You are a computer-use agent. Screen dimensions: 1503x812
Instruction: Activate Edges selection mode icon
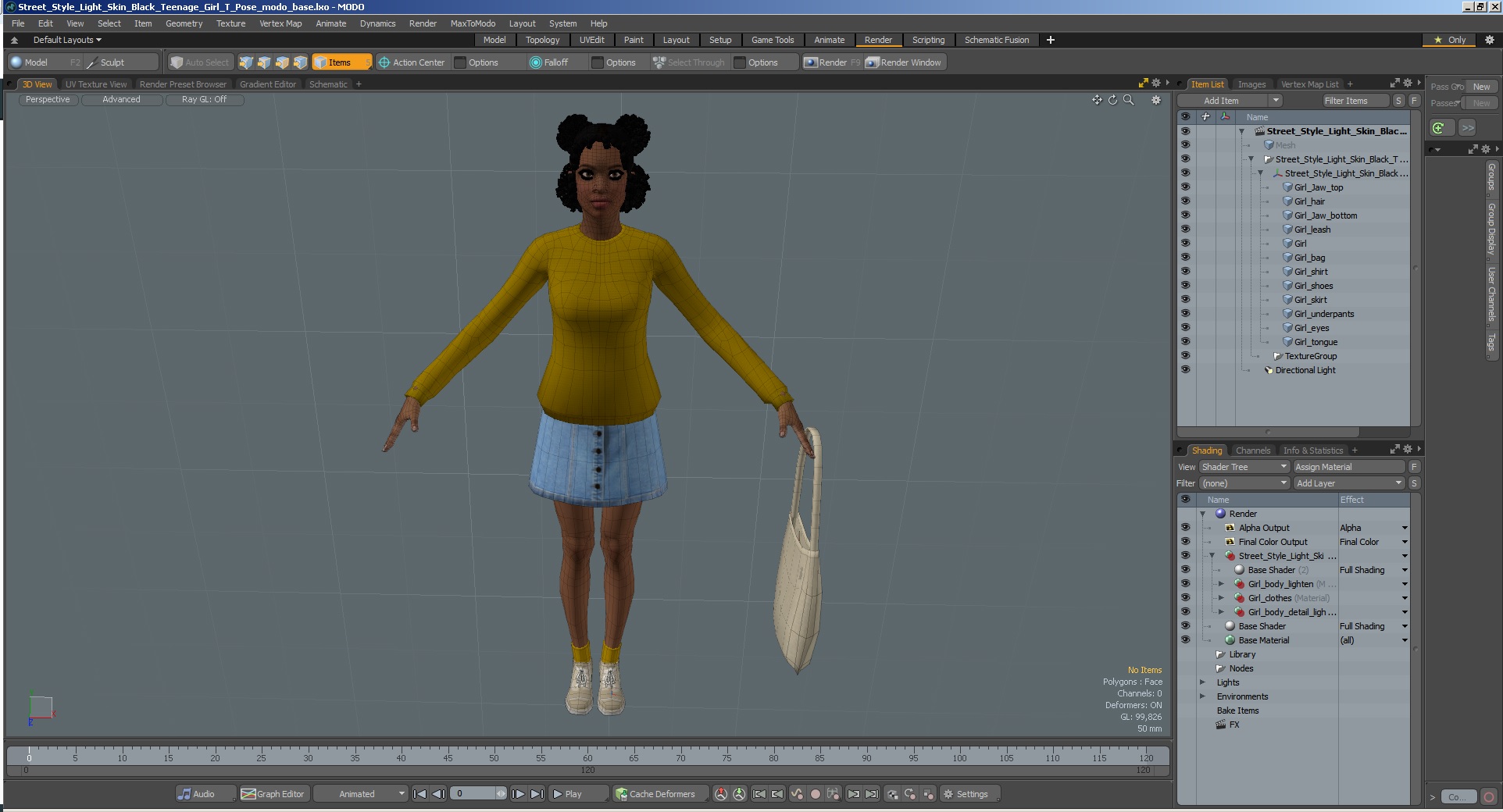click(x=264, y=62)
